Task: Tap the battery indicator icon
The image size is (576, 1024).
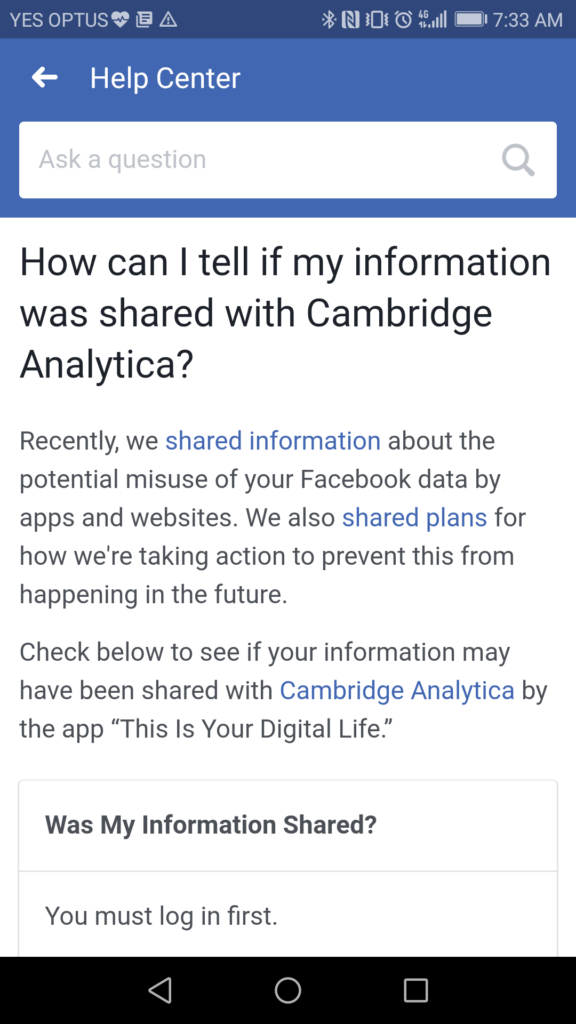Action: (x=470, y=20)
